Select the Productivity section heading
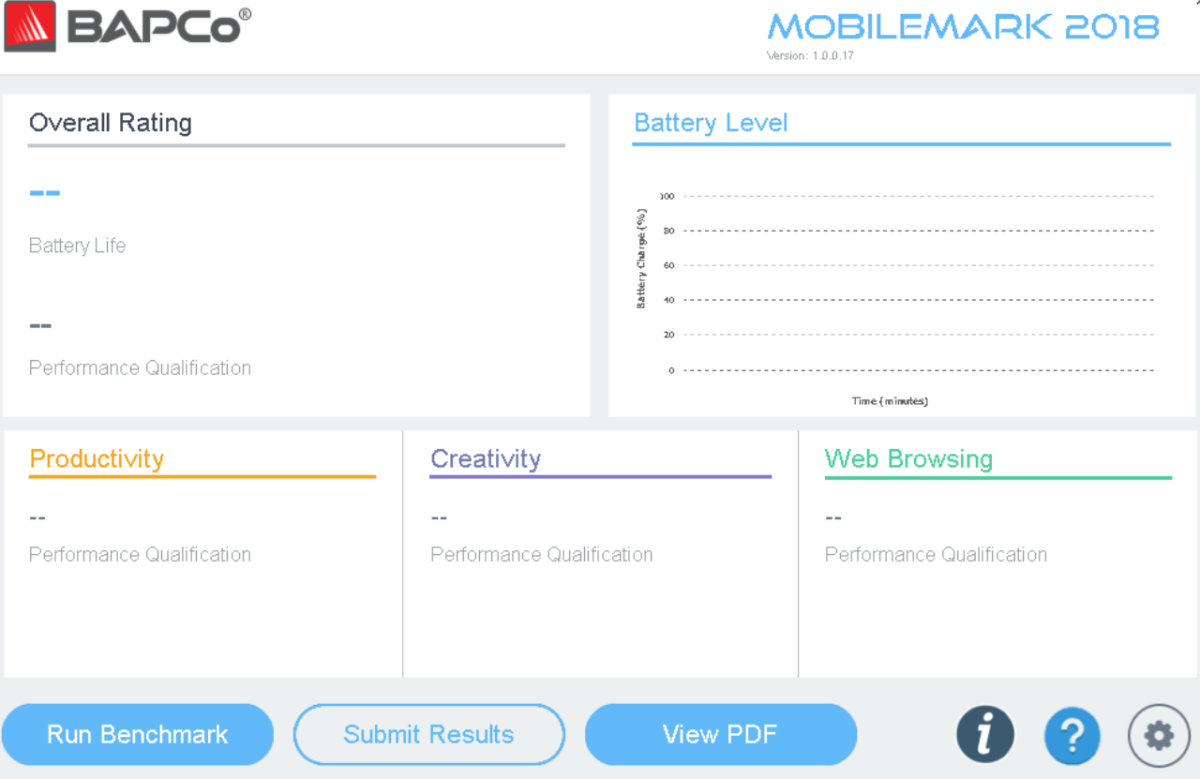The image size is (1200, 779). [97, 459]
